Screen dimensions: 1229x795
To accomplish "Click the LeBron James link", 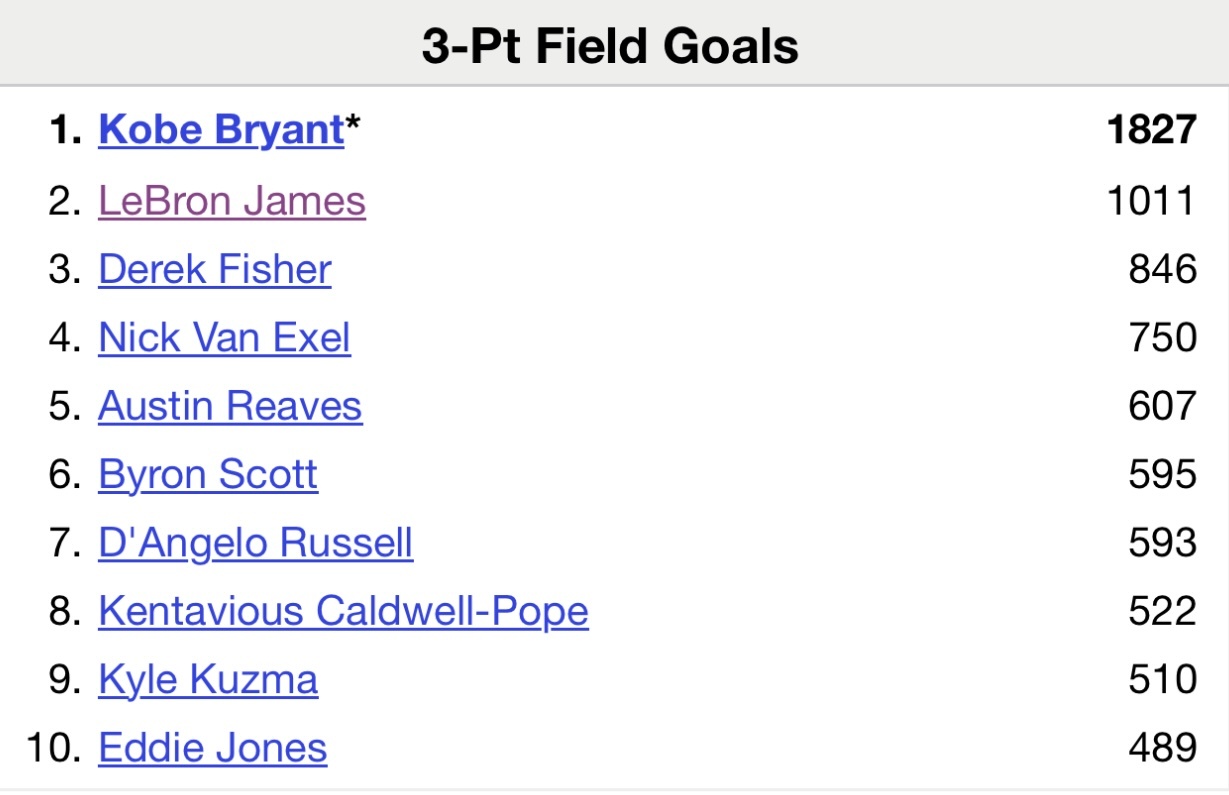I will point(231,201).
